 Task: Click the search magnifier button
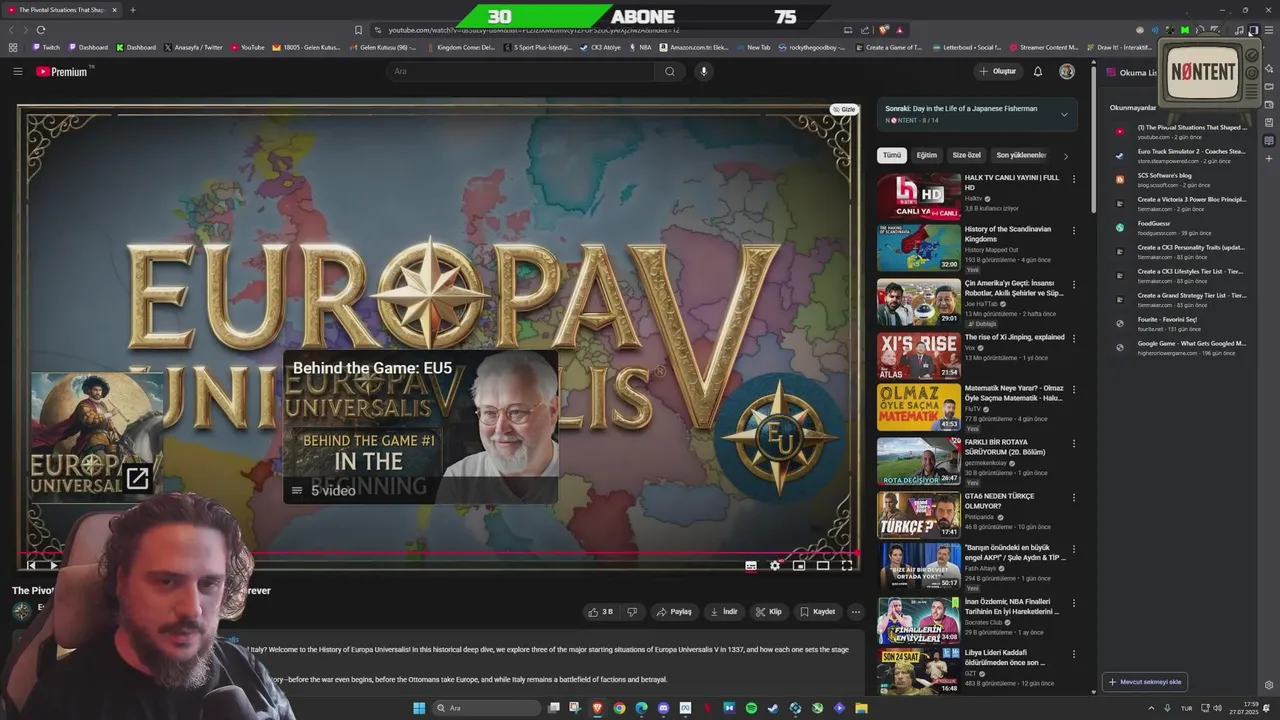[670, 71]
